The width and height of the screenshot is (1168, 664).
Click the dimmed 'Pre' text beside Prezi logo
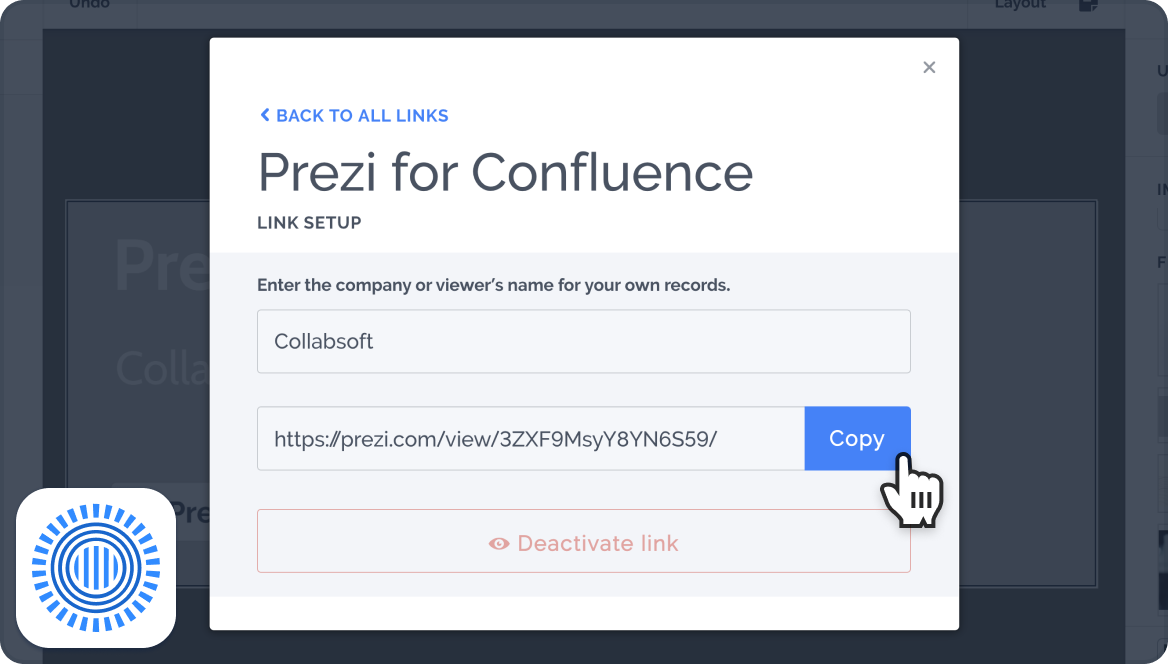click(x=192, y=513)
